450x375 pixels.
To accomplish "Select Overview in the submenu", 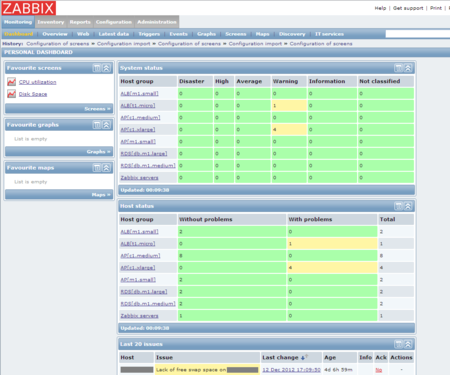I will 55,34.
